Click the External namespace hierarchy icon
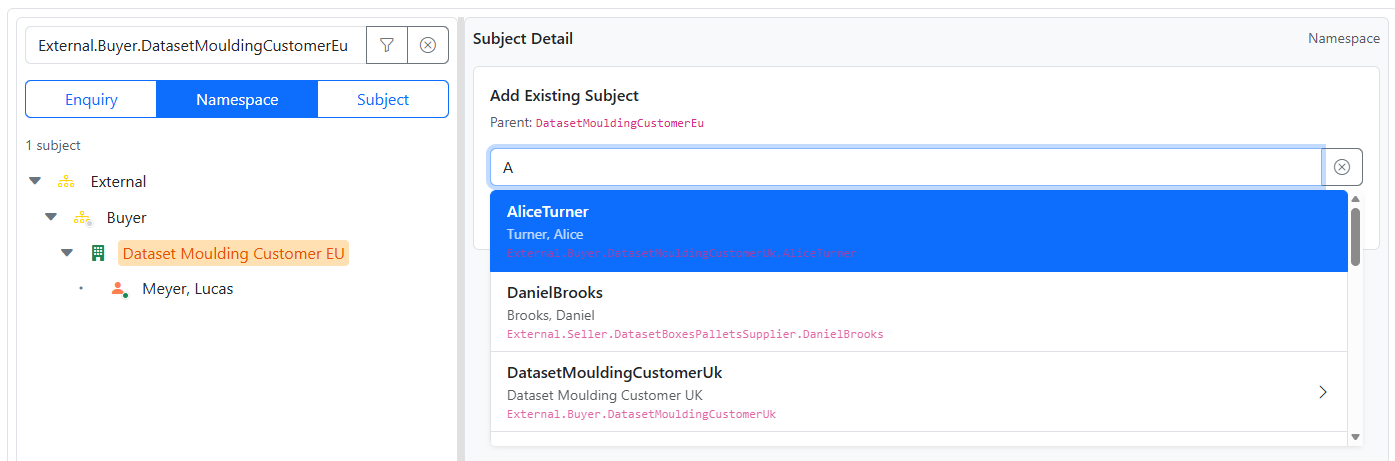 pyautogui.click(x=66, y=182)
